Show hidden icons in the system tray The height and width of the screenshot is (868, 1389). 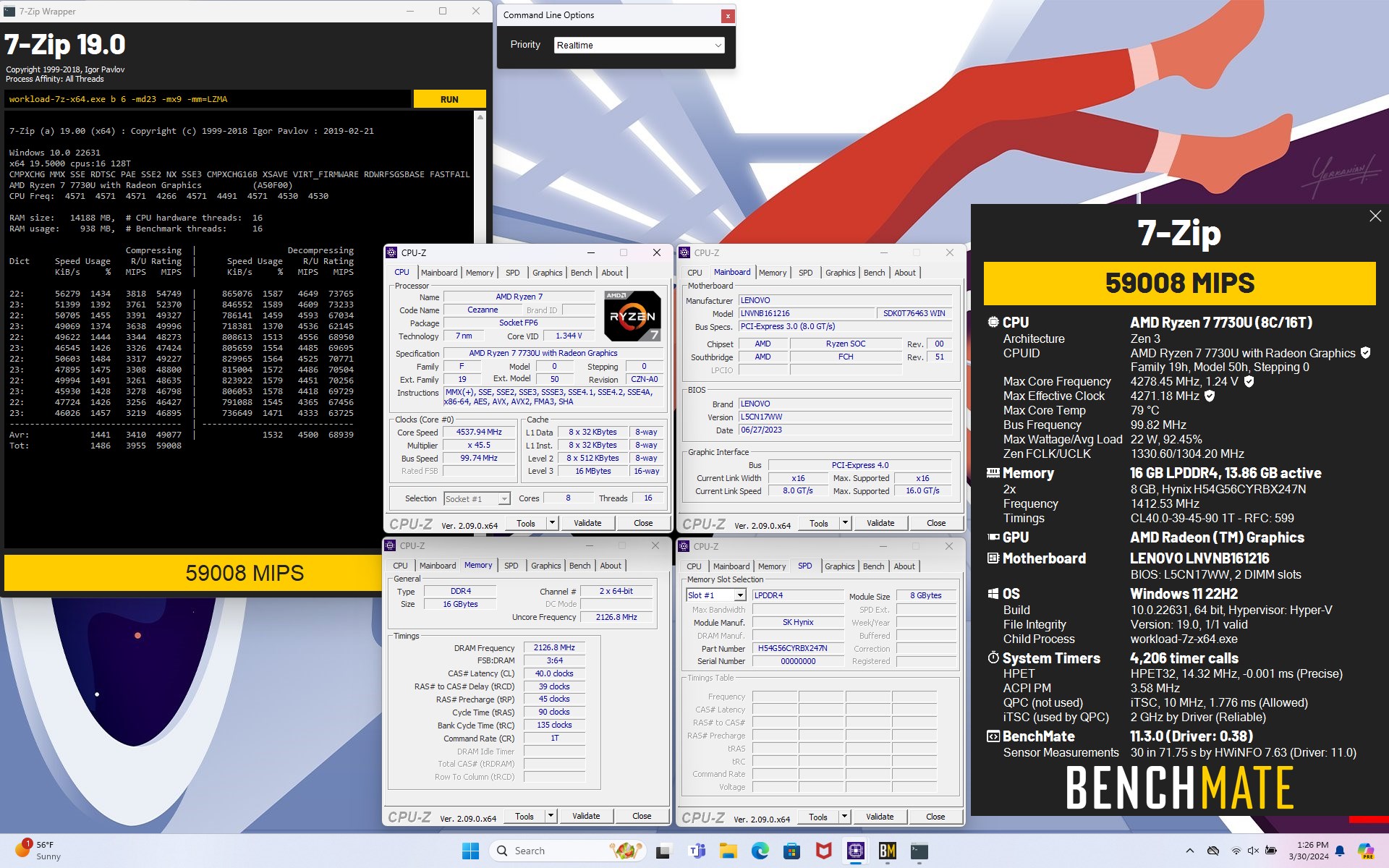pyautogui.click(x=1189, y=851)
